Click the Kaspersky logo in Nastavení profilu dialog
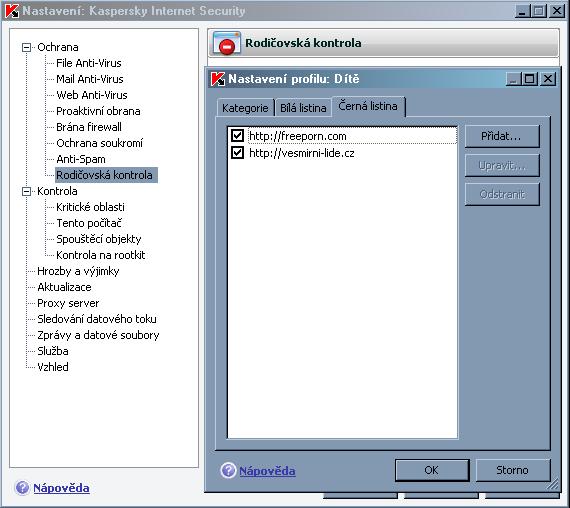 coord(218,79)
